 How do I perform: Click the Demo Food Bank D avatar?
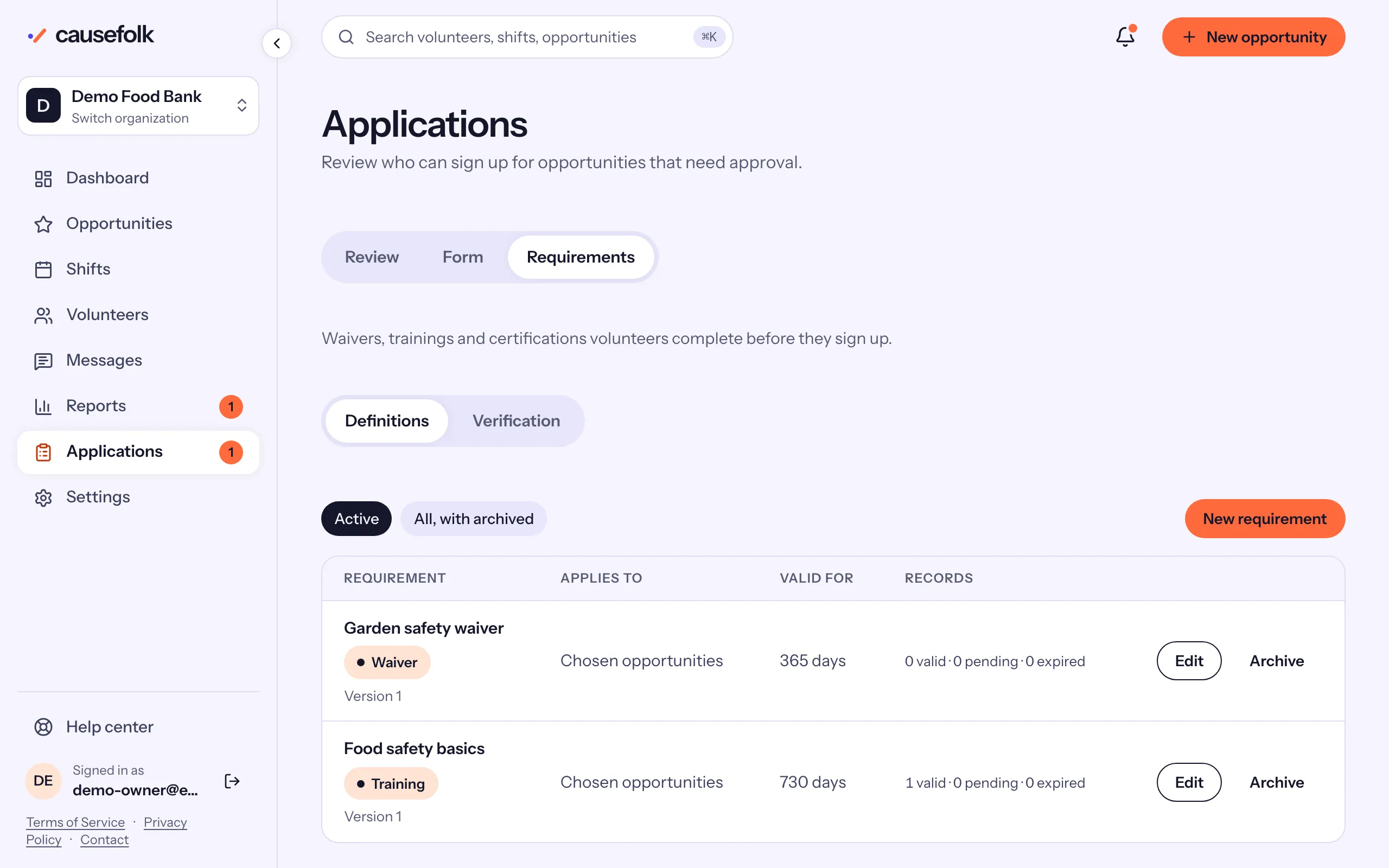[x=43, y=105]
